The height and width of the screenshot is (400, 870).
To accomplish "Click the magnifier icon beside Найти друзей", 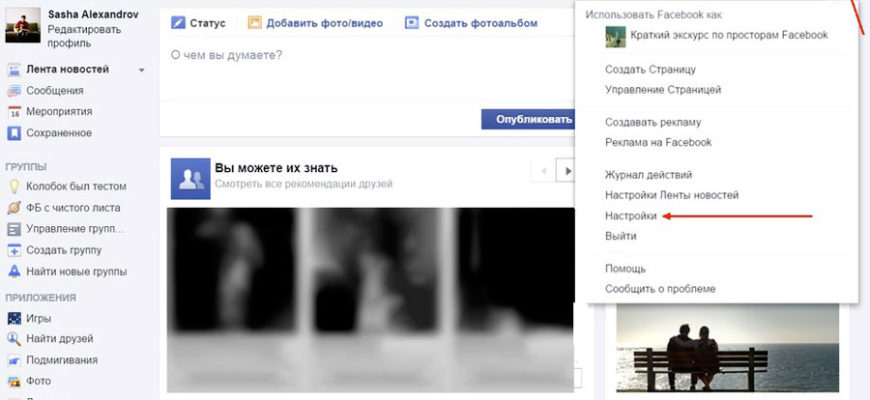I will tap(14, 339).
